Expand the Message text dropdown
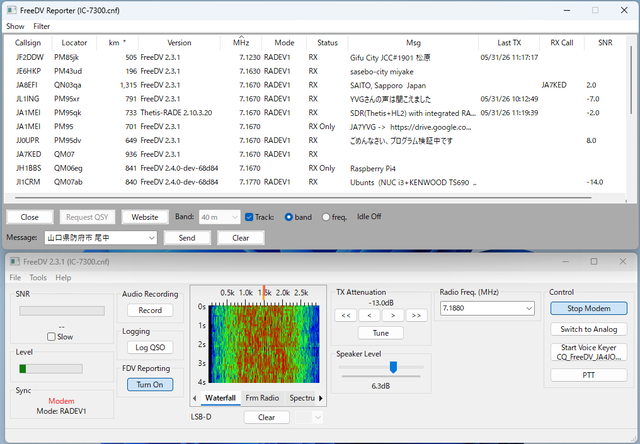Screen dimensions: 640x444 tap(151, 238)
